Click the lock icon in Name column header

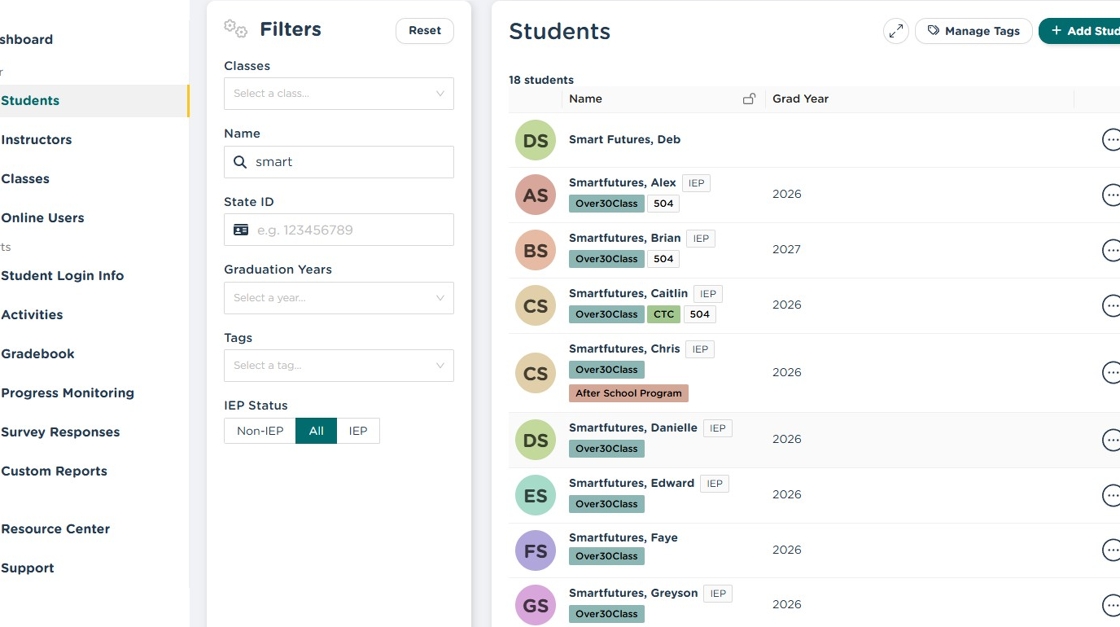[x=749, y=99]
